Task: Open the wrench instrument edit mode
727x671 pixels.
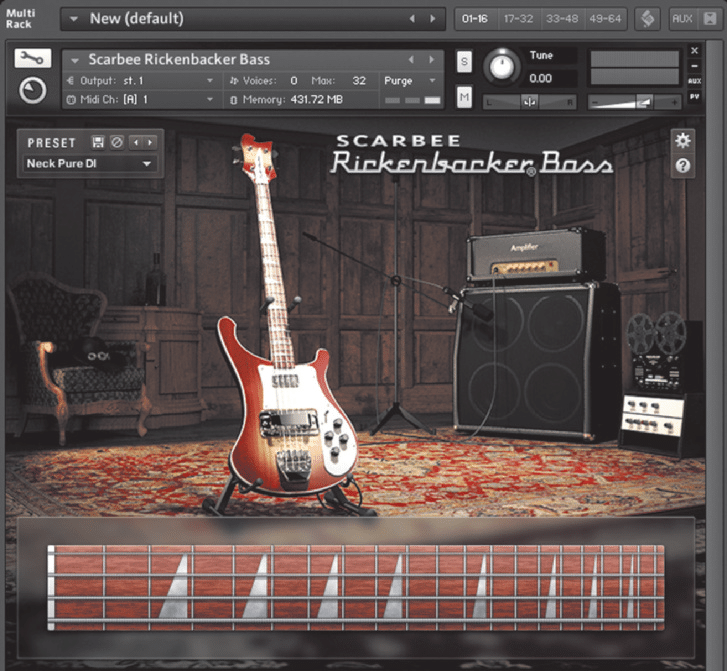Action: coord(32,58)
